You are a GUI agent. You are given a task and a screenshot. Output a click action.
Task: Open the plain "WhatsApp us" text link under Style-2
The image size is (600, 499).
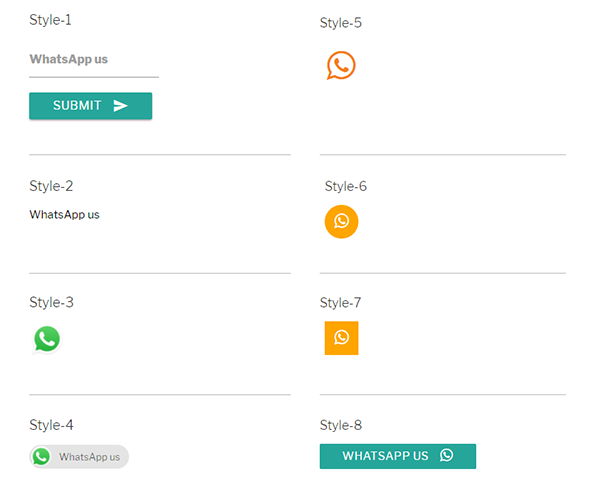point(64,214)
